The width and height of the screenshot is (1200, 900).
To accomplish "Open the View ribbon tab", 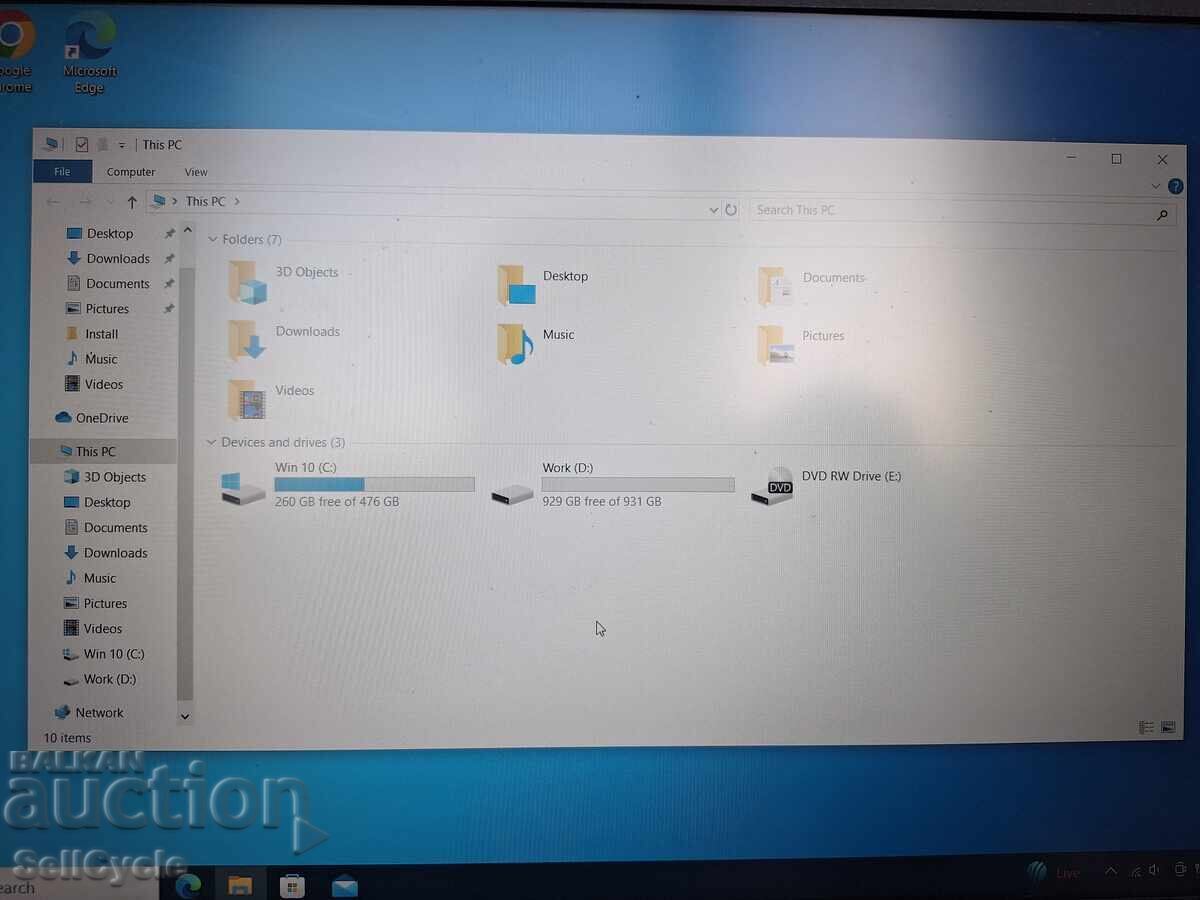I will [x=196, y=172].
